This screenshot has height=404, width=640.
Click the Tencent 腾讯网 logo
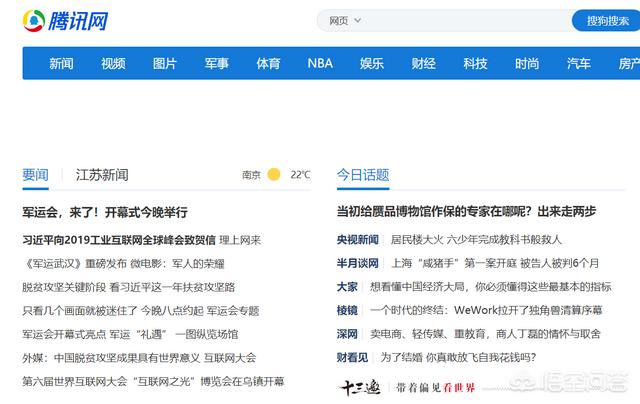tap(66, 20)
